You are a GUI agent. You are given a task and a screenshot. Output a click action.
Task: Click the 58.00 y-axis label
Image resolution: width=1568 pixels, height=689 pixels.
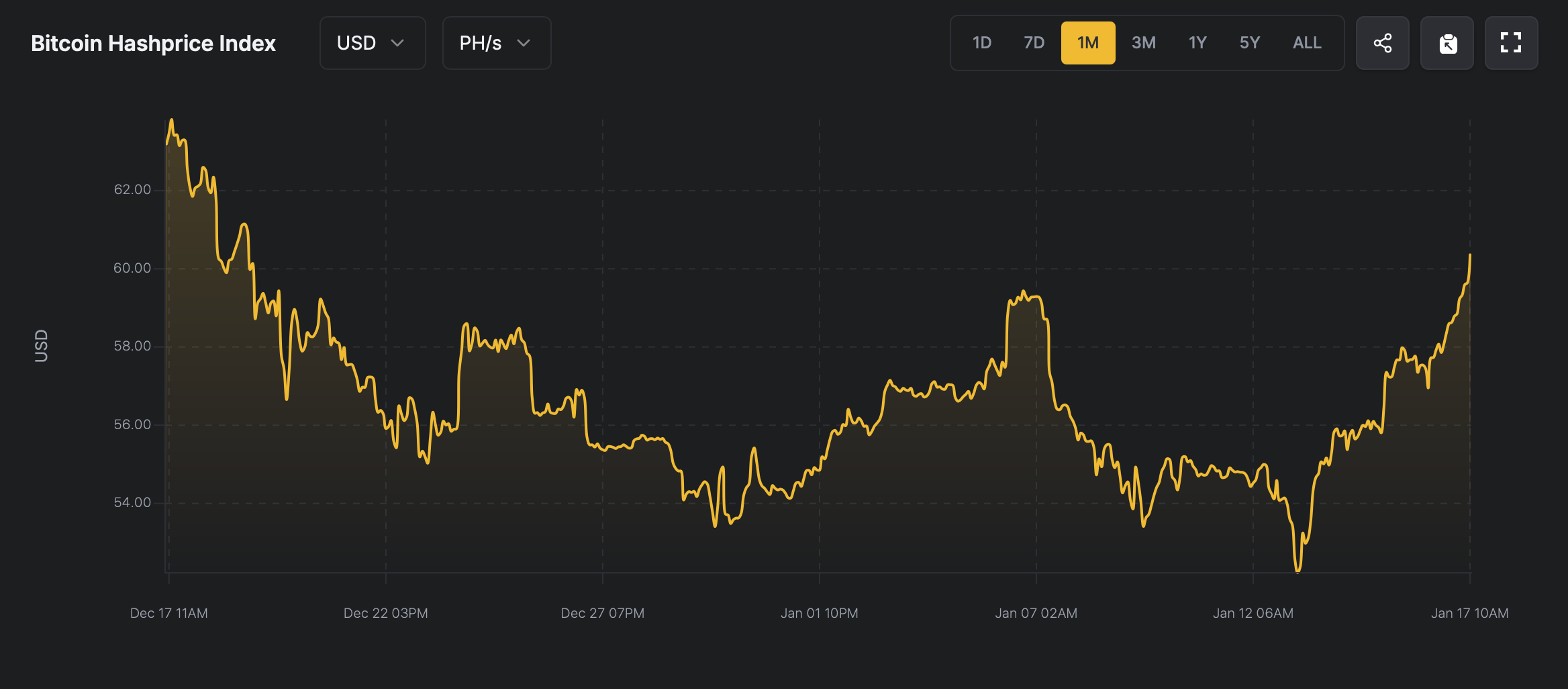[132, 346]
